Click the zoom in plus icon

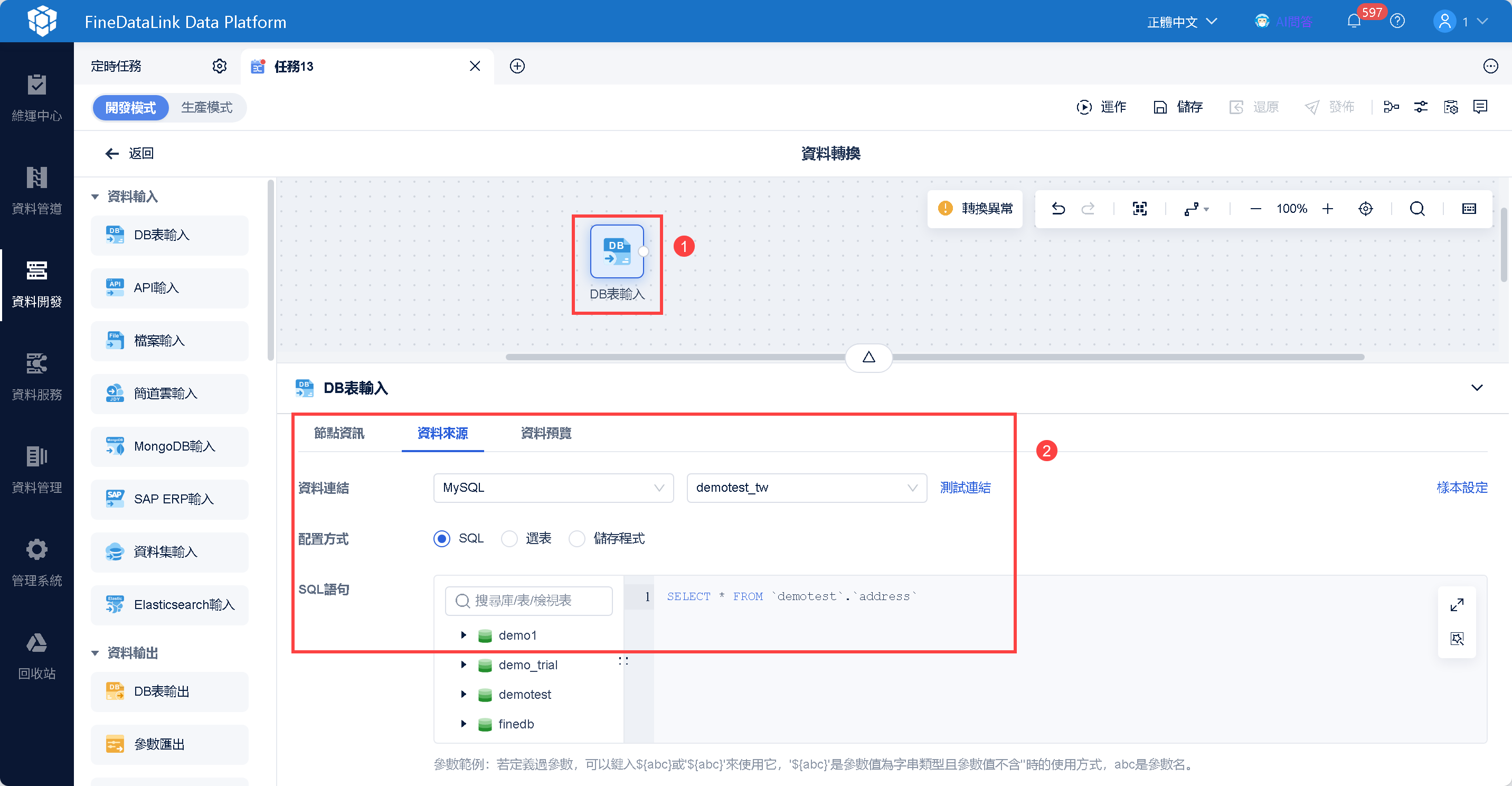coord(1328,209)
